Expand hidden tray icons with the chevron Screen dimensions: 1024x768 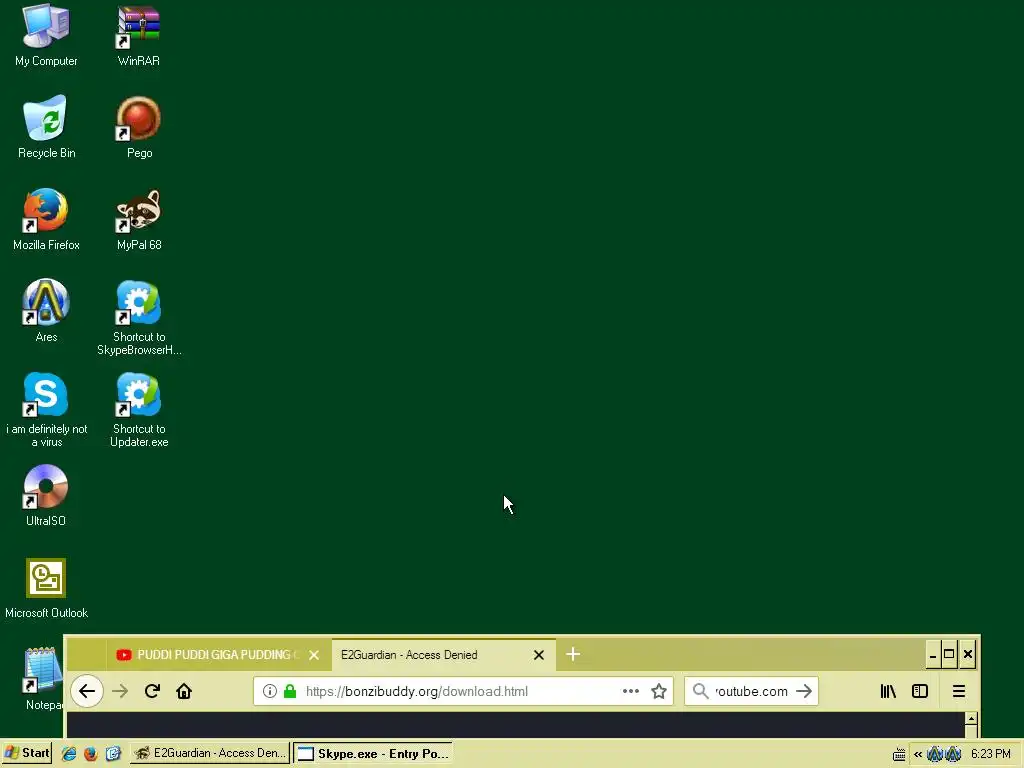tap(918, 754)
